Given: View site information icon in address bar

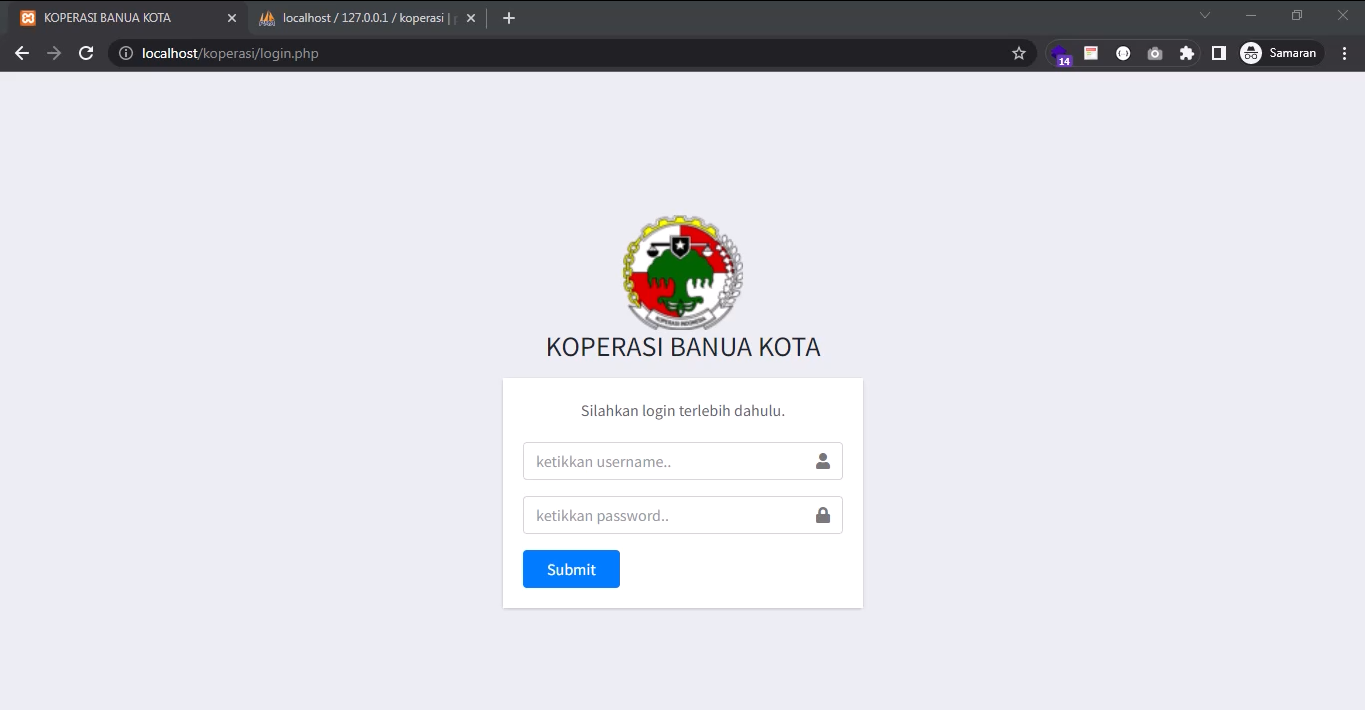Looking at the screenshot, I should pyautogui.click(x=125, y=53).
